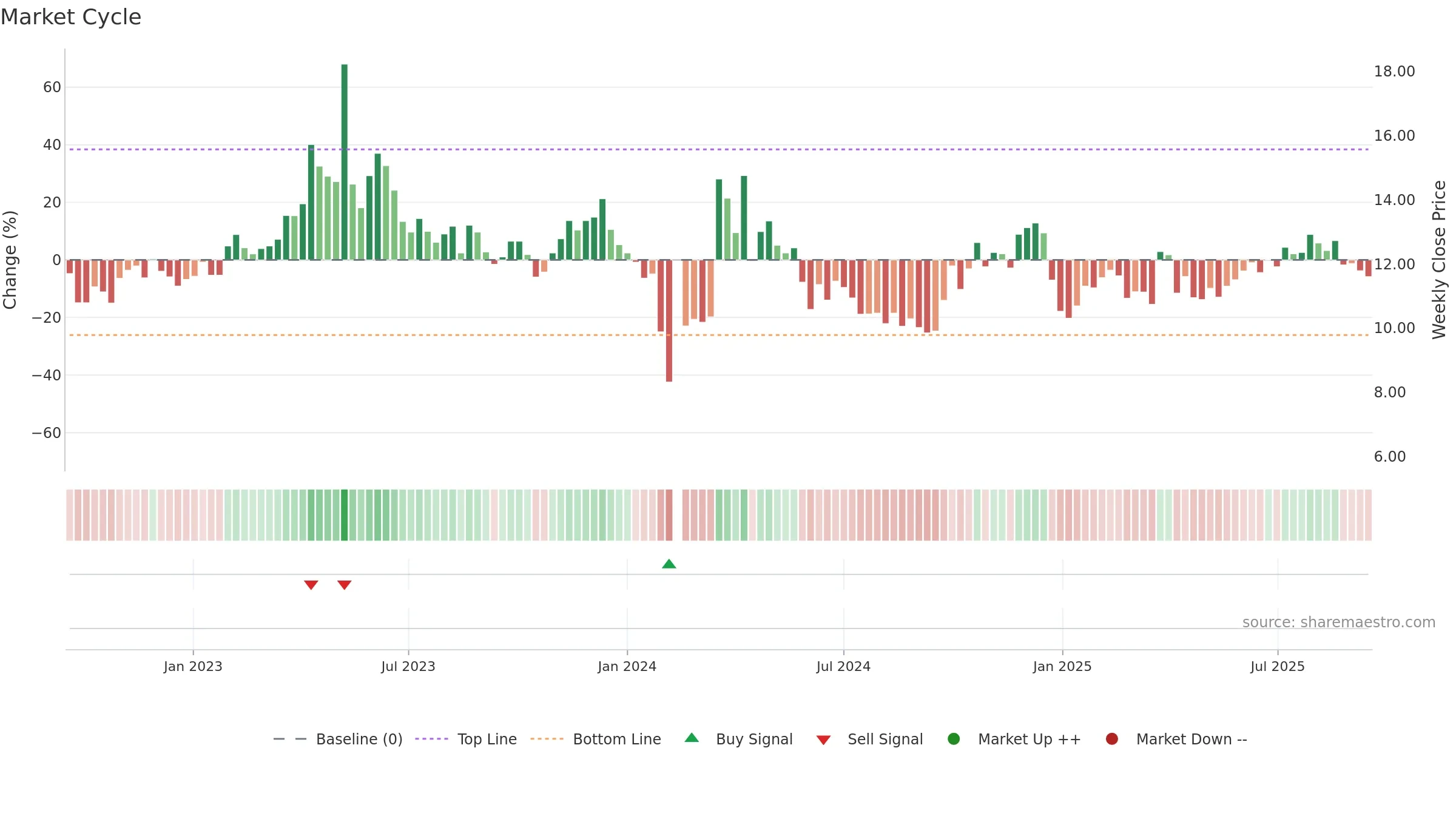Click the 60 tick on the change axis
The width and height of the screenshot is (1456, 819).
point(52,87)
